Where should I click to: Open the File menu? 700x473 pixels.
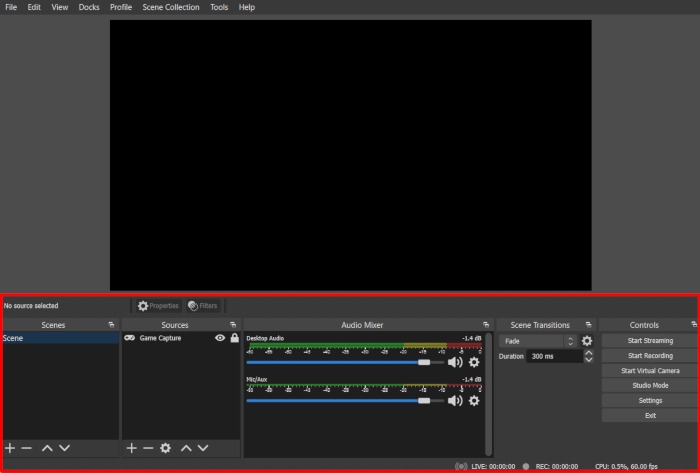(11, 7)
